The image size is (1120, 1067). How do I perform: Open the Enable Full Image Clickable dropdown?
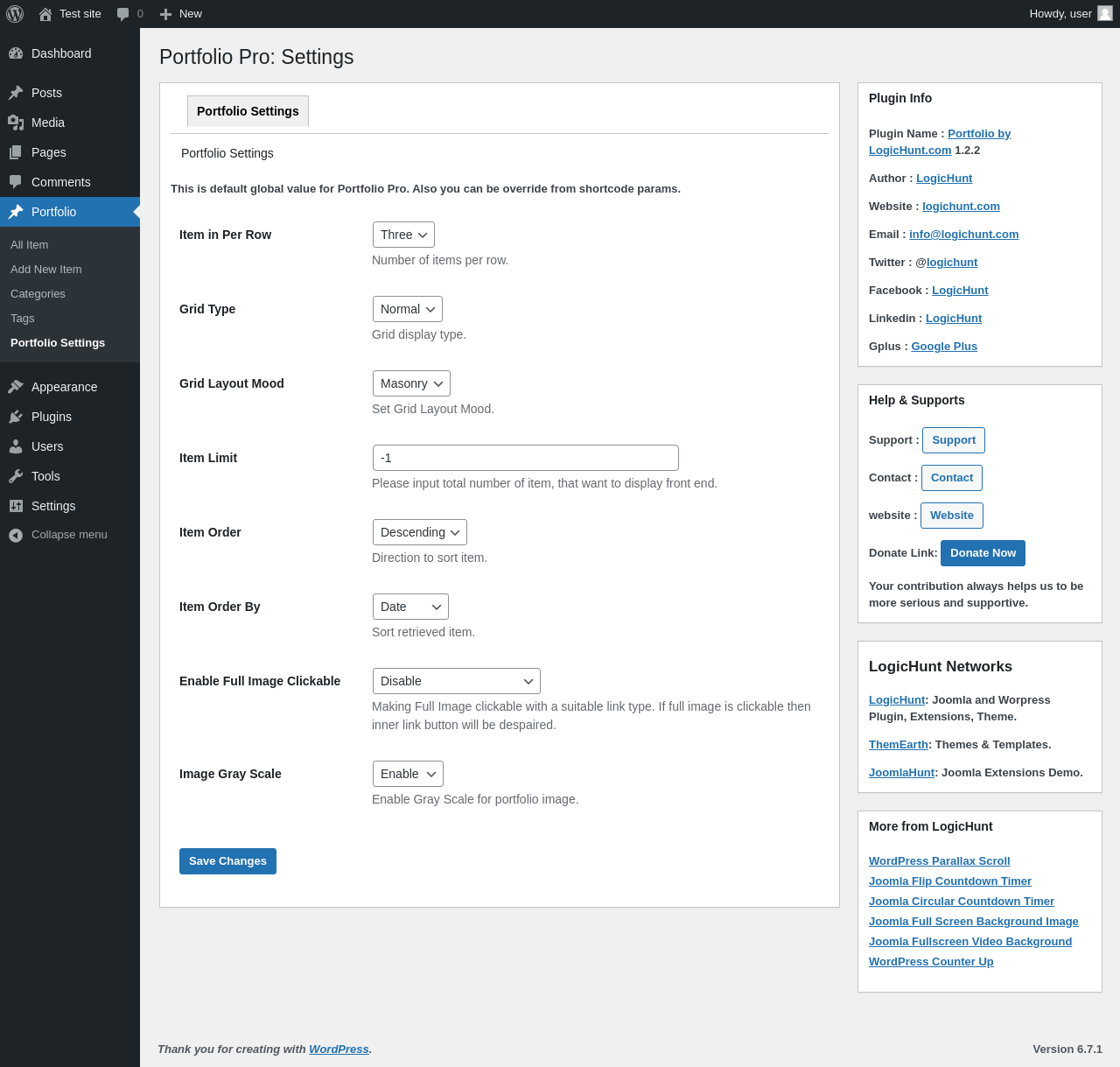(457, 681)
